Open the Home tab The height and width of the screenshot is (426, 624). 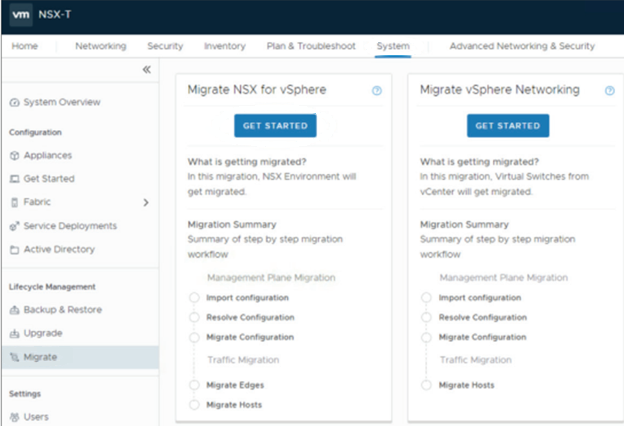coord(25,46)
